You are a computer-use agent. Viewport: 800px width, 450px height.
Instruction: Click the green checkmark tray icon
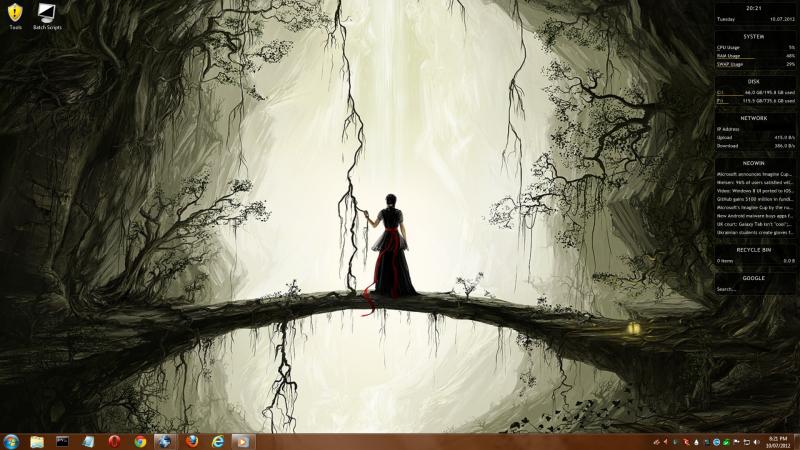pyautogui.click(x=726, y=442)
